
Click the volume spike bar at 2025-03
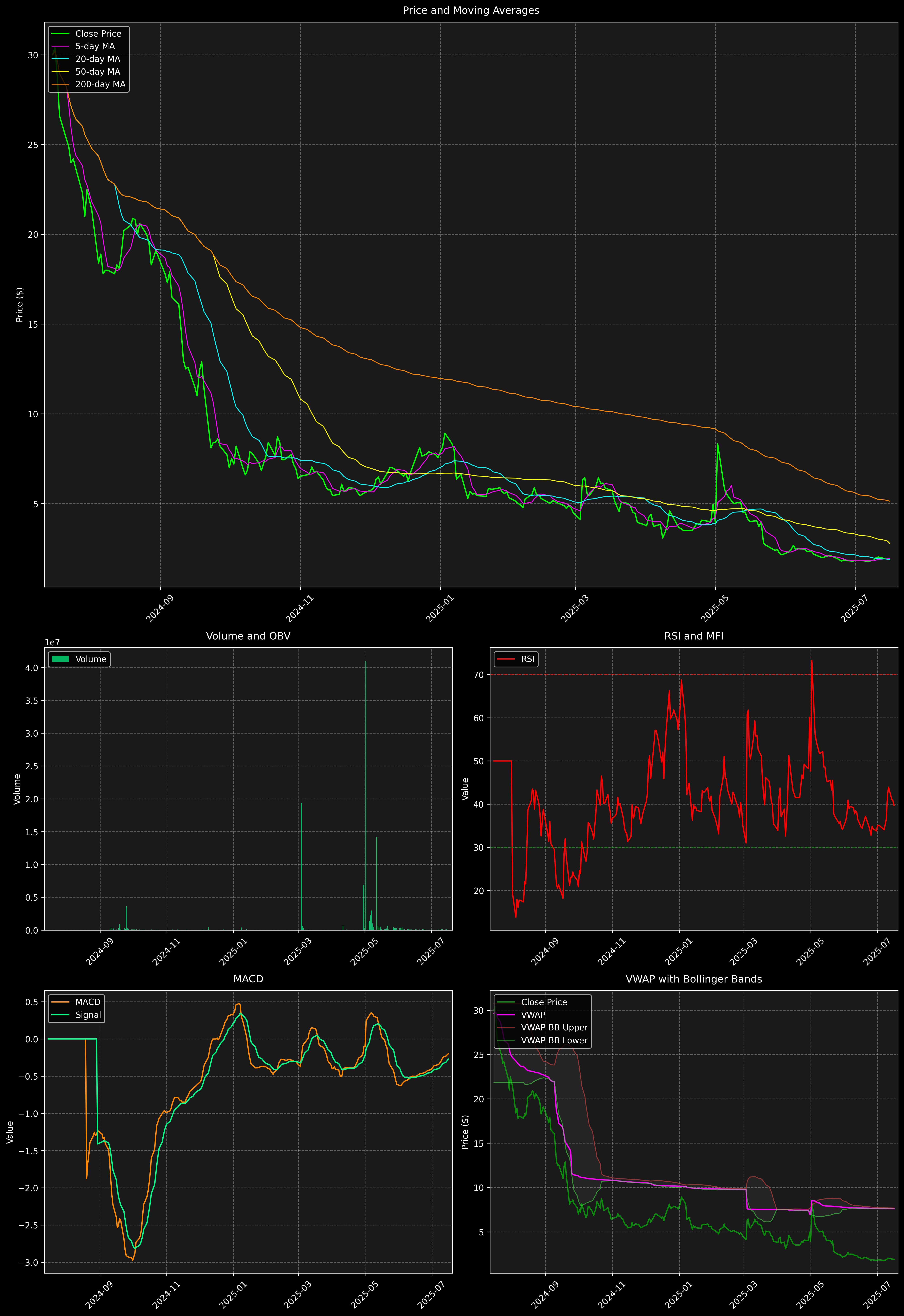[301, 866]
